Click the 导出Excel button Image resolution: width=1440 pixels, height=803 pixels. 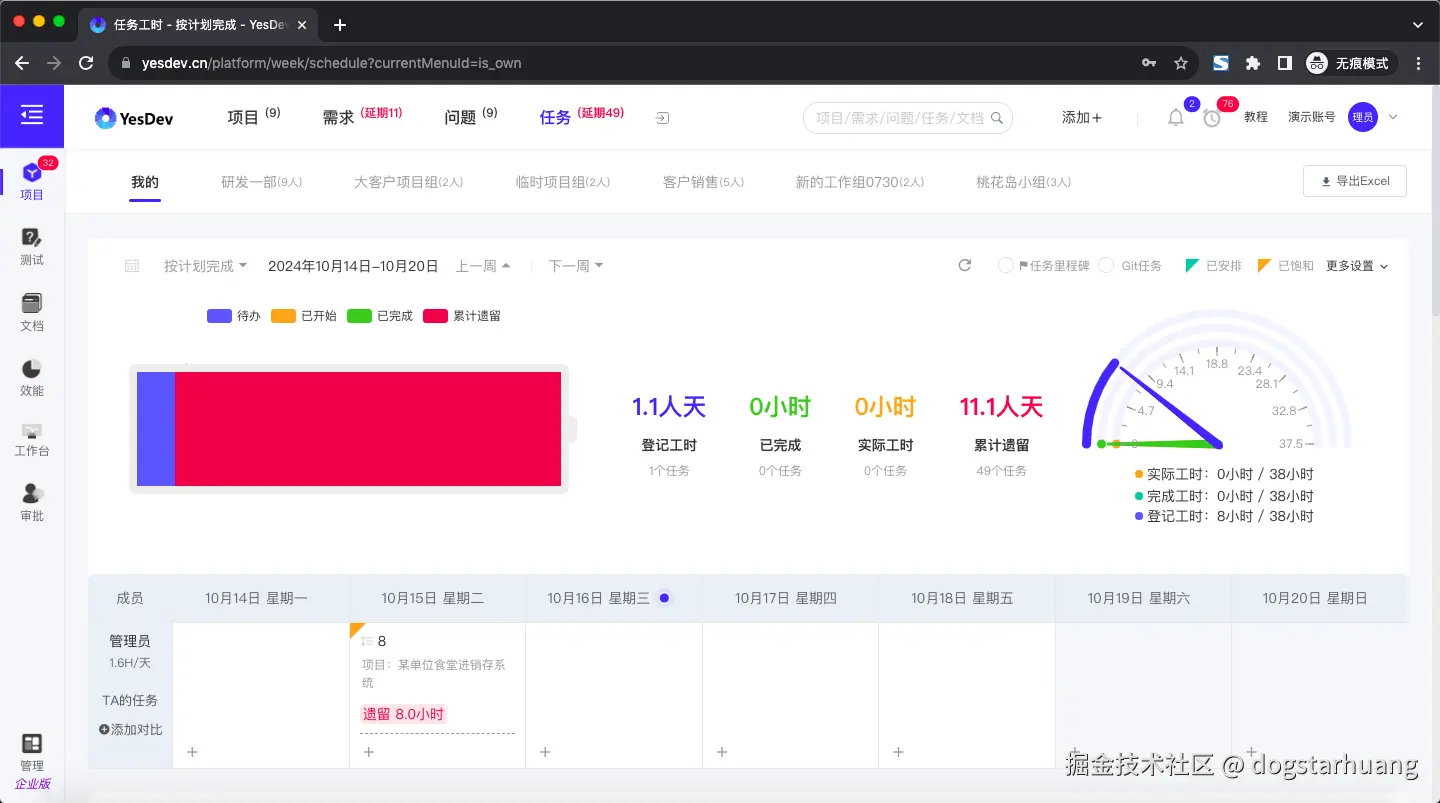tap(1354, 181)
